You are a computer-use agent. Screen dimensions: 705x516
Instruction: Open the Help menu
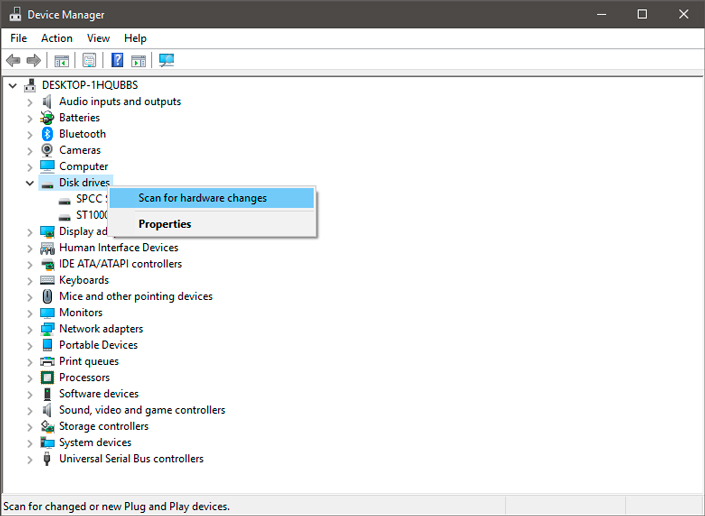pos(135,38)
